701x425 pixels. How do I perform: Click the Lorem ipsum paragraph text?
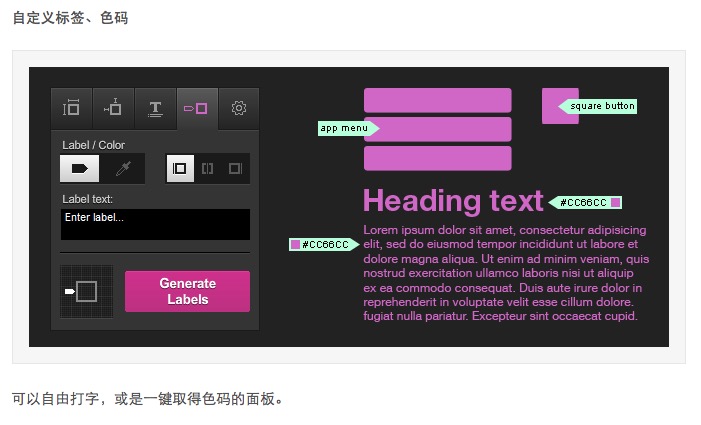[506, 273]
